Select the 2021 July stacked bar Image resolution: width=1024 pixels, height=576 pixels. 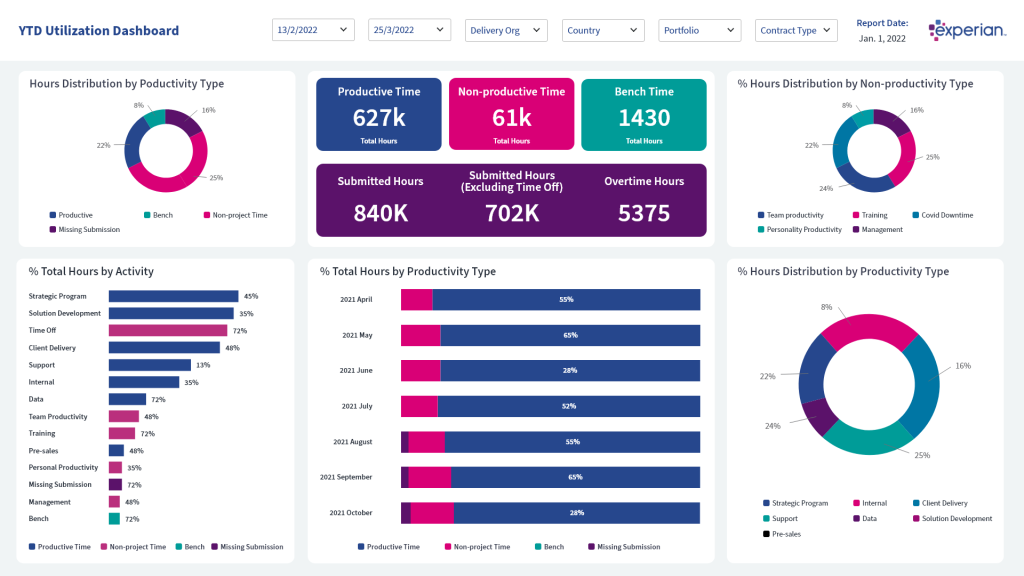click(x=550, y=406)
